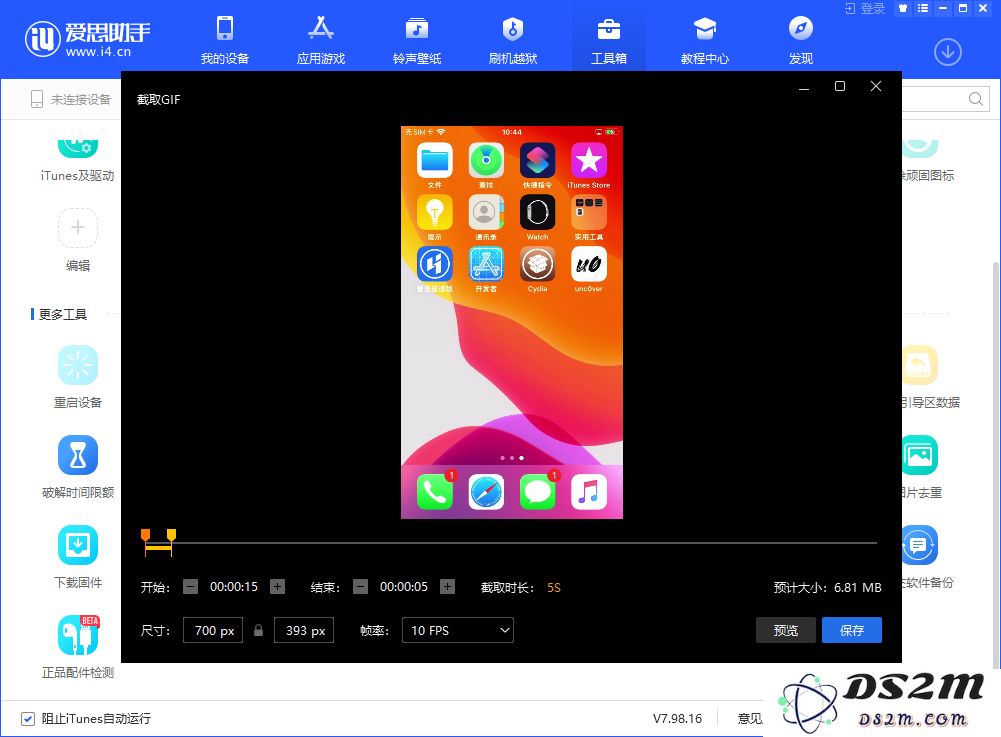Open the list menu icon in title bar
The image size is (1001, 737).
(x=922, y=8)
